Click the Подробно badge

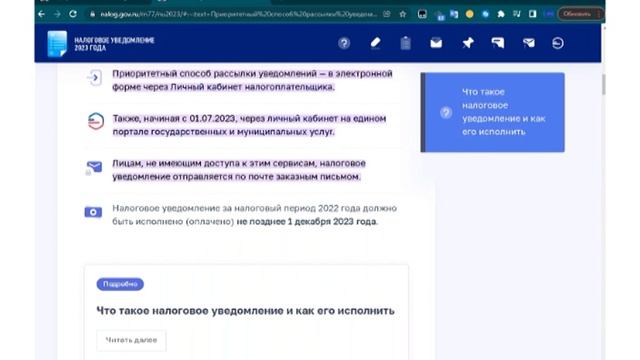(120, 284)
